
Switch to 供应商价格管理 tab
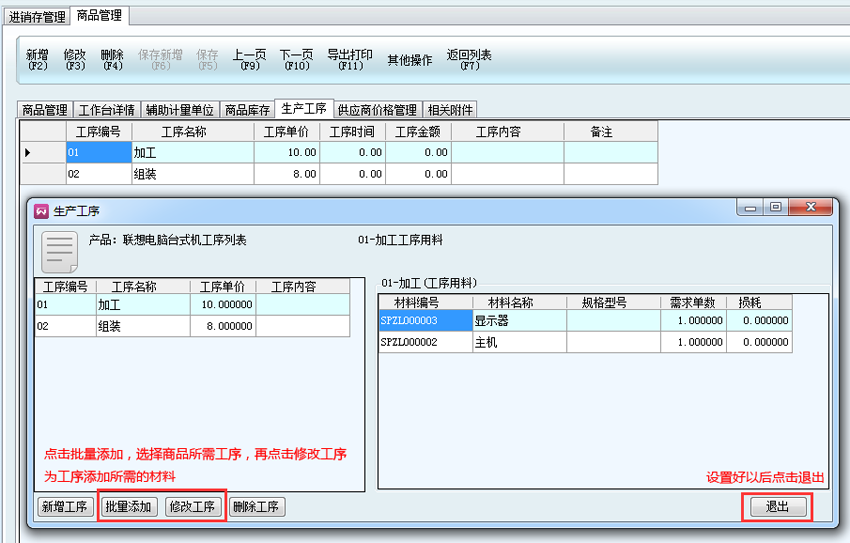coord(377,110)
